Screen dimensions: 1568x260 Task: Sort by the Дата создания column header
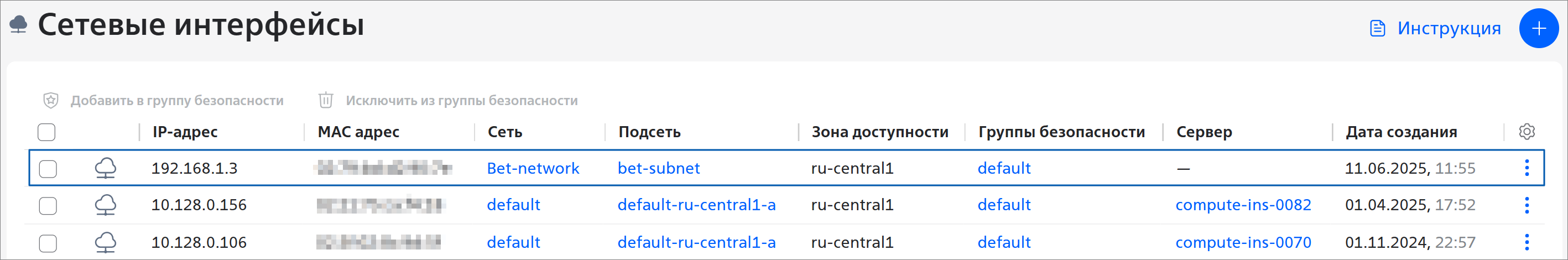point(1400,132)
